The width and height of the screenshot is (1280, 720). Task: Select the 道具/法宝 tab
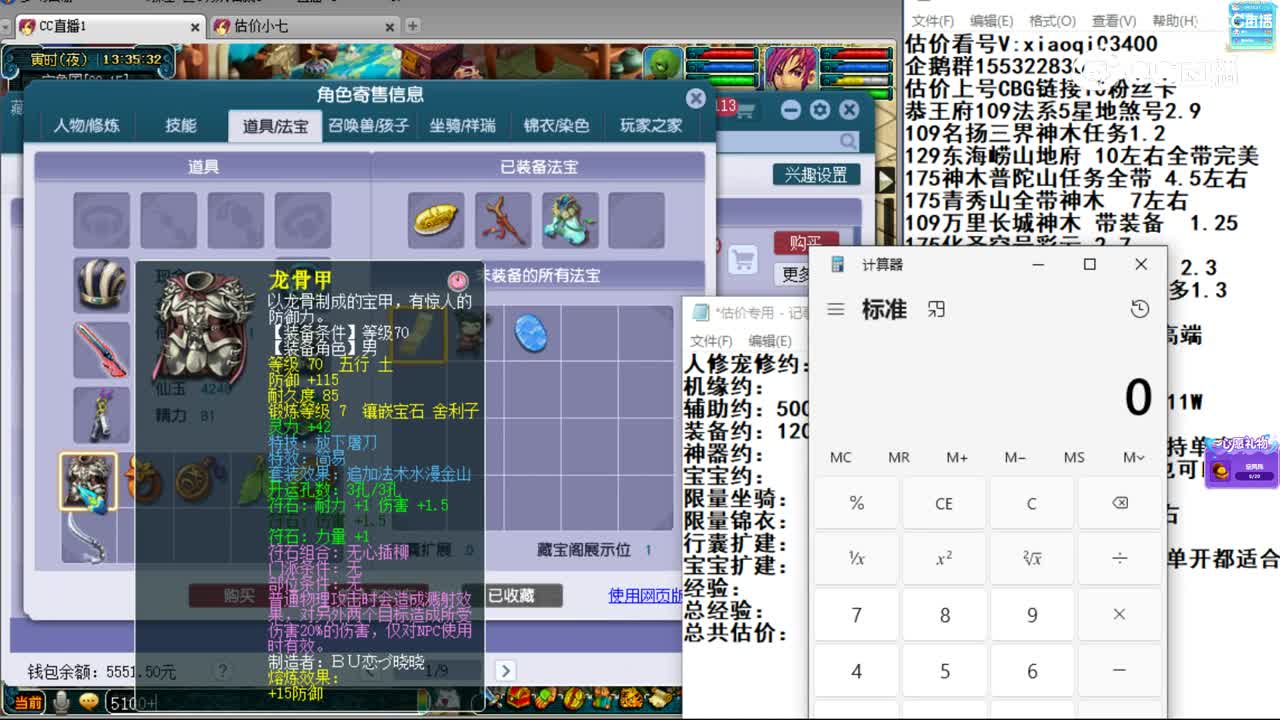coord(275,125)
